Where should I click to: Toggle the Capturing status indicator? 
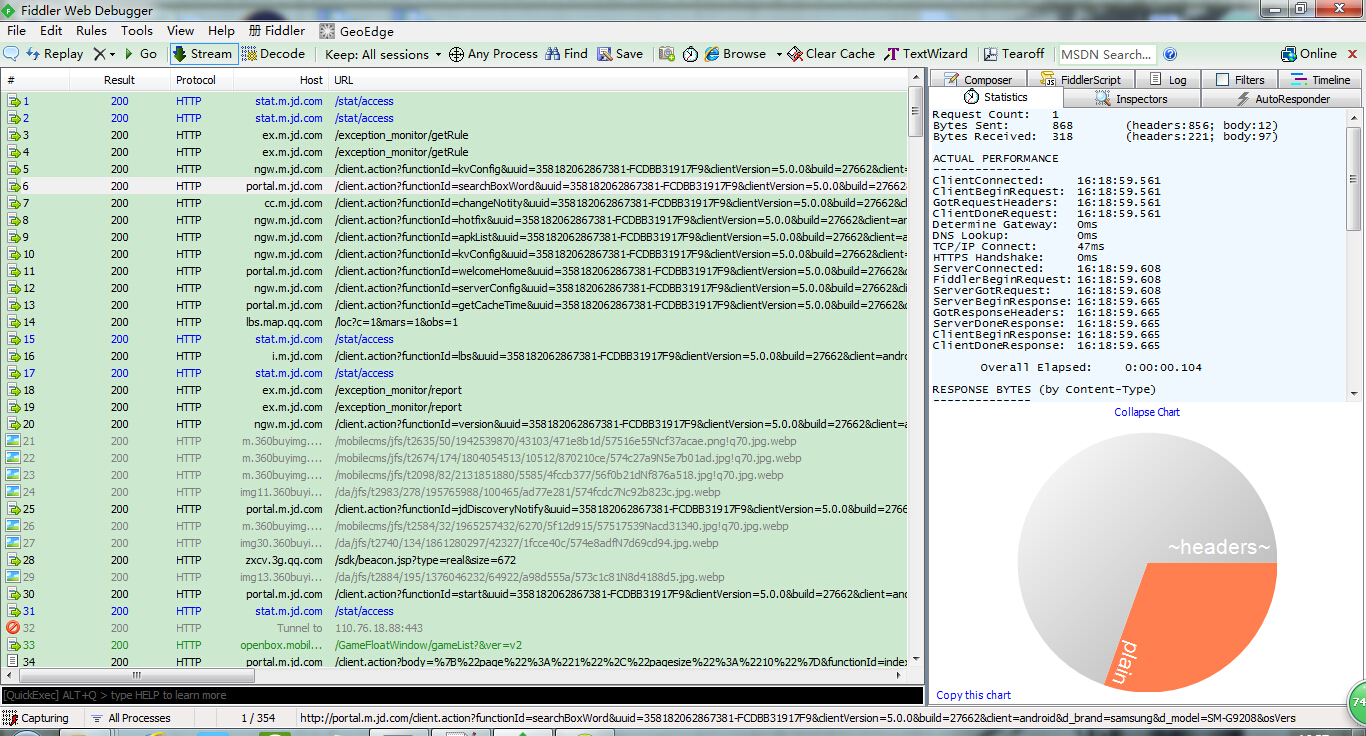(x=37, y=718)
